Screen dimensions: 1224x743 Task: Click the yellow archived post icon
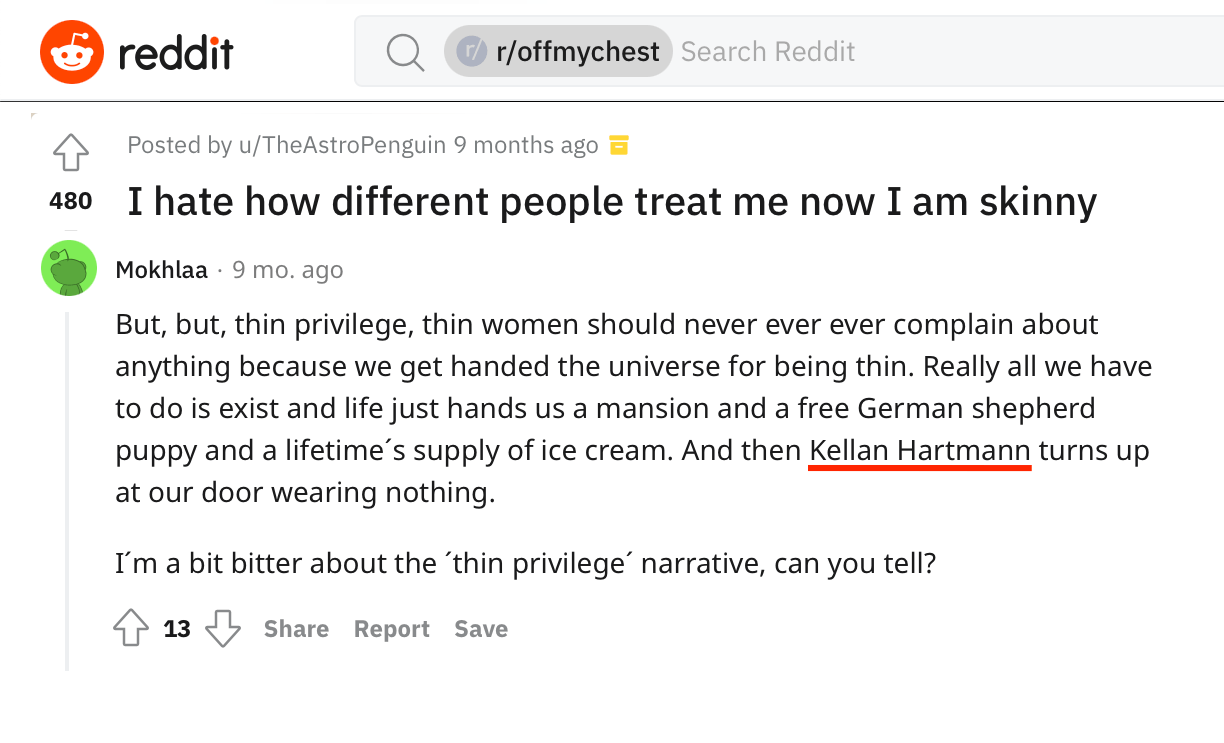[x=619, y=145]
